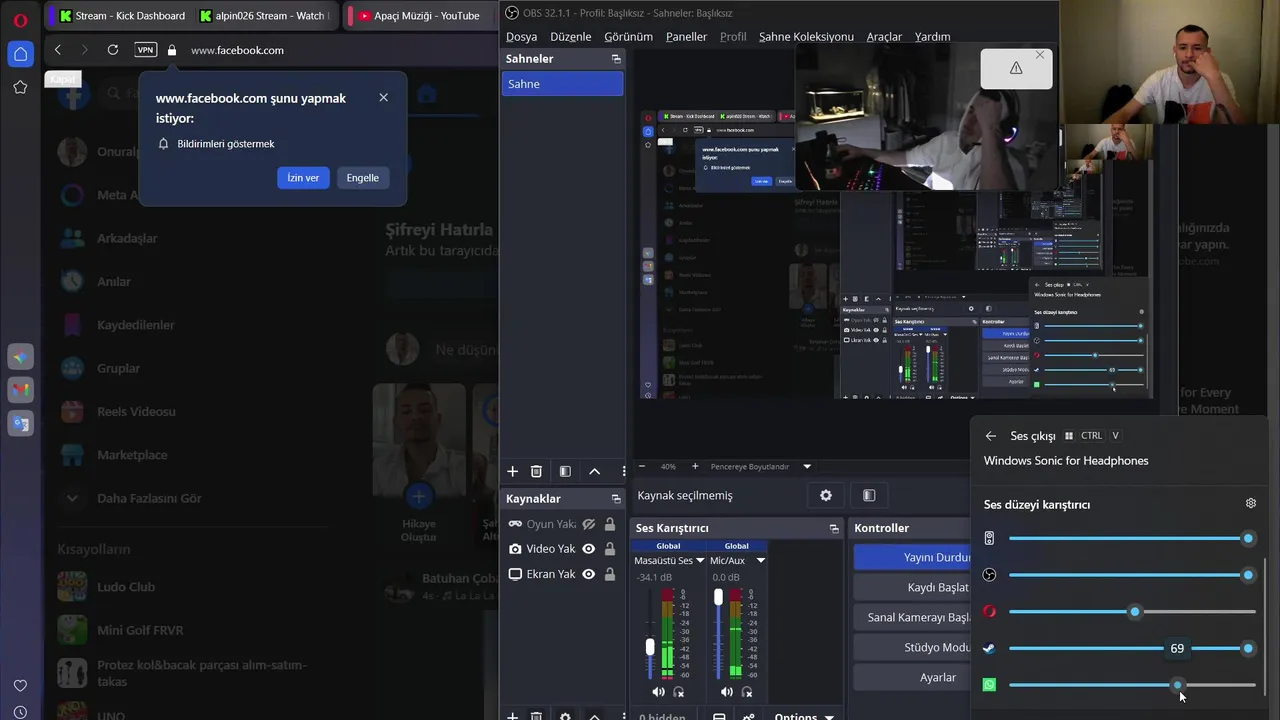Screen dimensions: 1280x720
Task: Click İzin ver in notification prompt
Action: coord(303,178)
